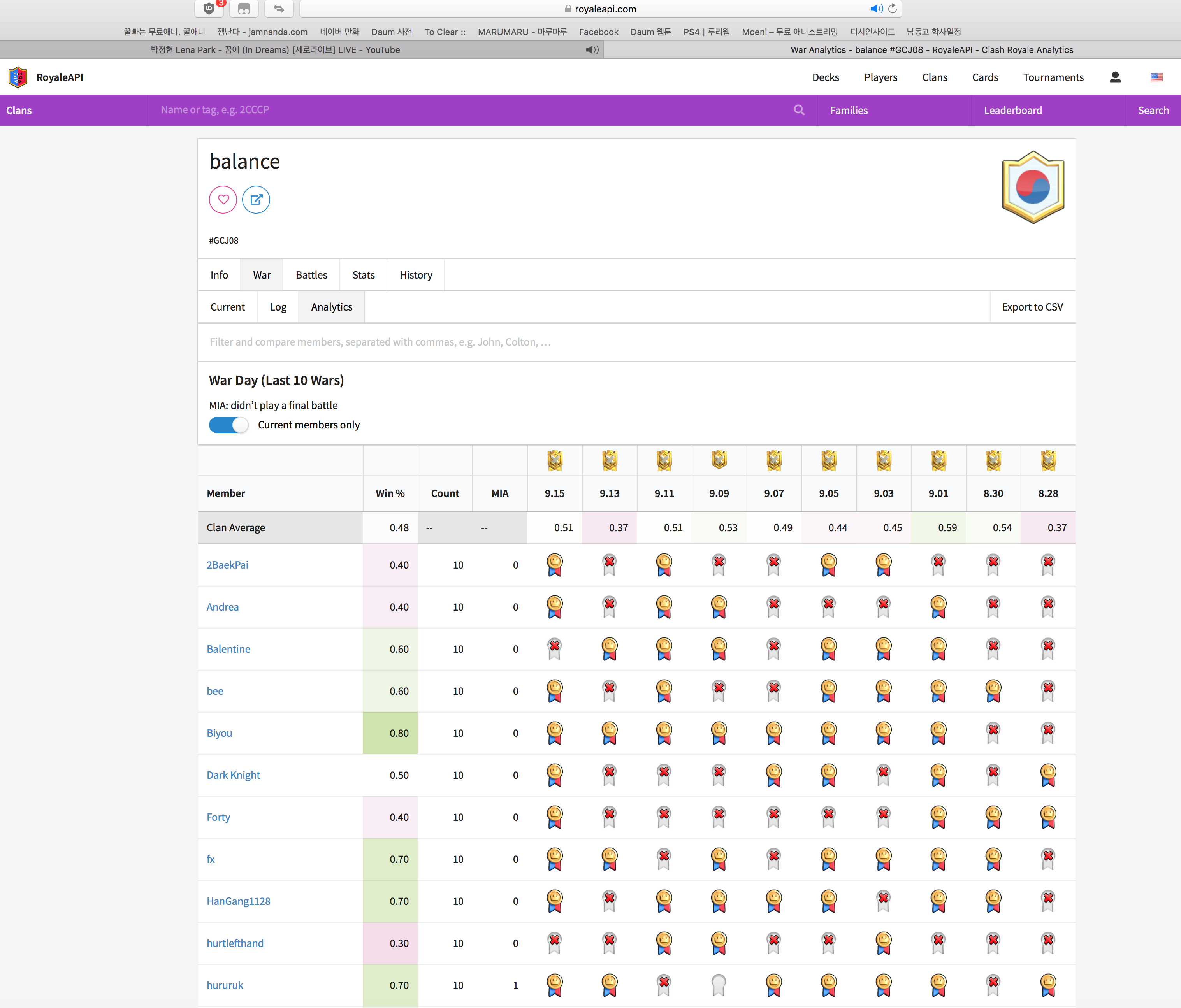Click the Leaderboard link in purple bar
1181x1008 pixels.
click(x=1013, y=111)
